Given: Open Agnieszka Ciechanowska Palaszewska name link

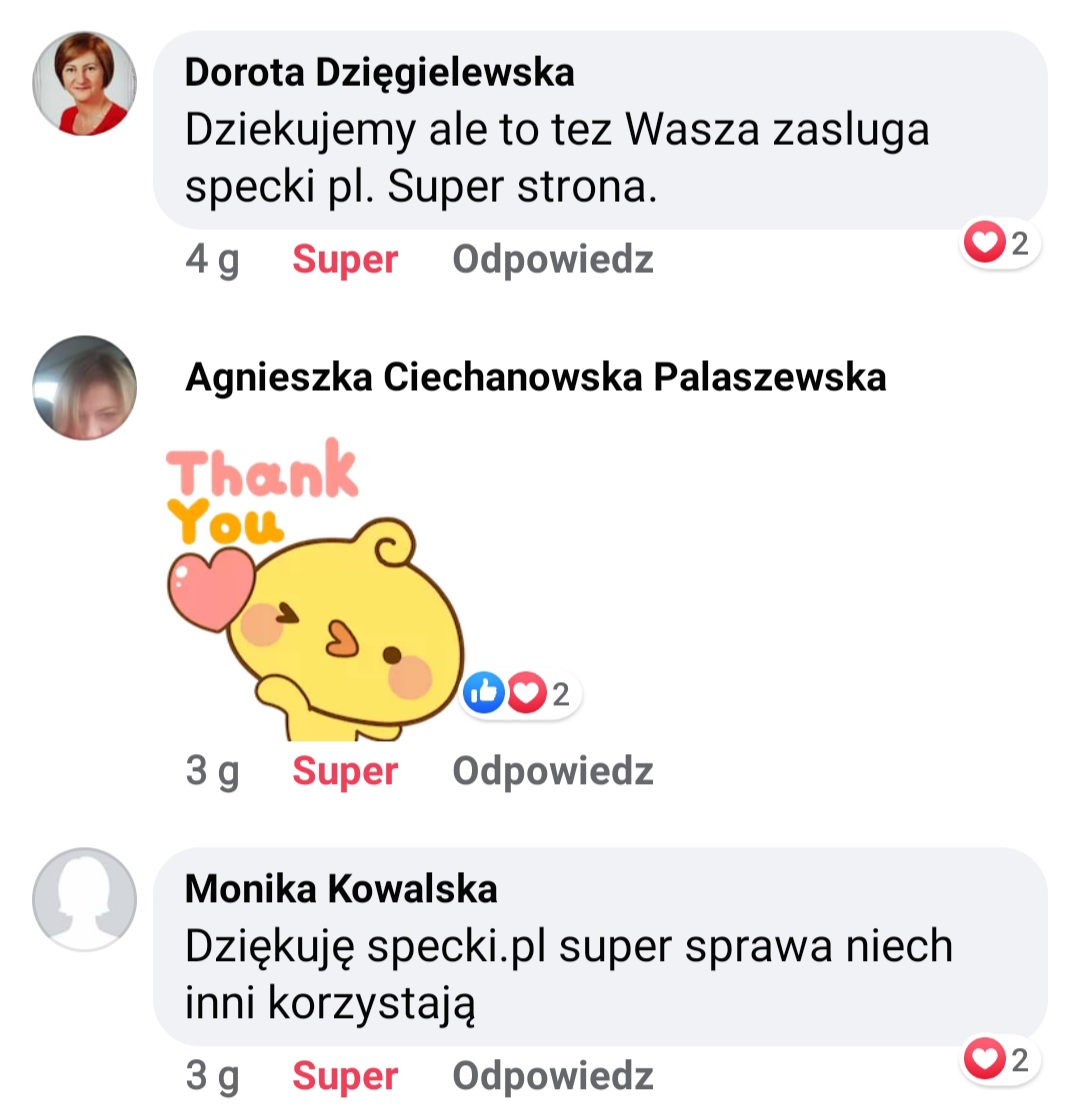Looking at the screenshot, I should point(536,377).
